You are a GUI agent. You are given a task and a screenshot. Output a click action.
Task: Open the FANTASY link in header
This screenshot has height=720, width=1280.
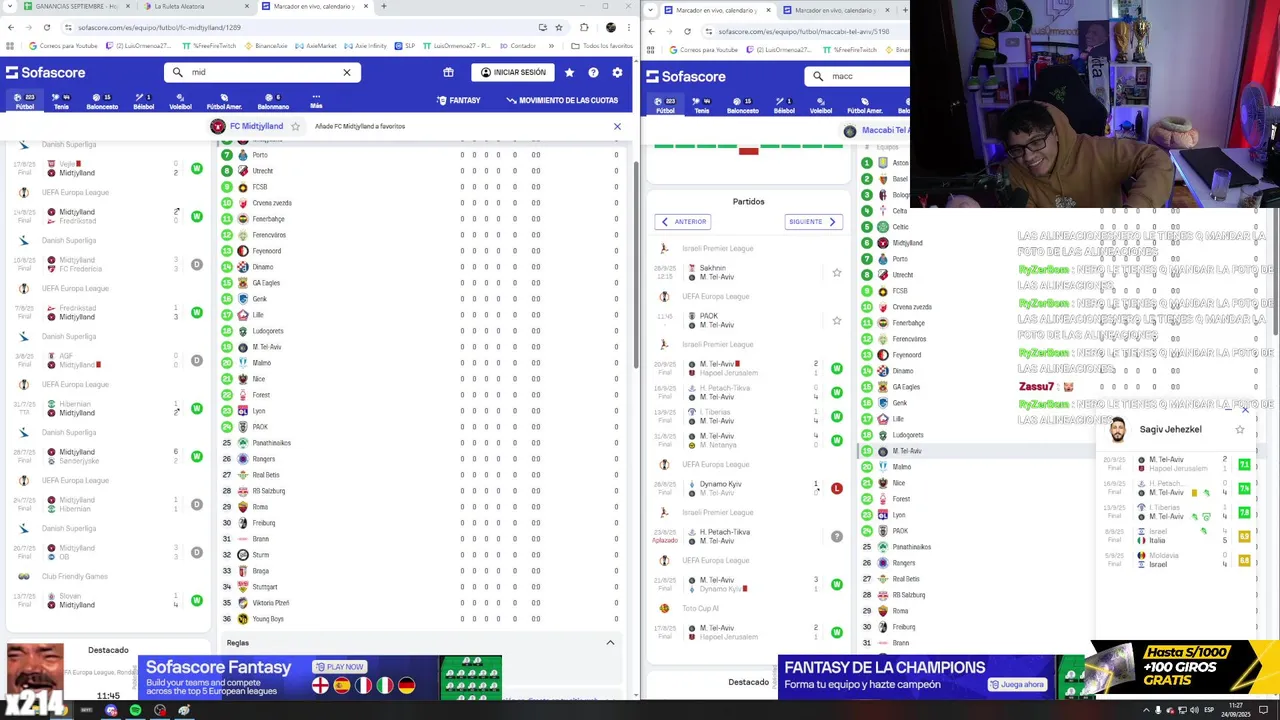(x=458, y=100)
